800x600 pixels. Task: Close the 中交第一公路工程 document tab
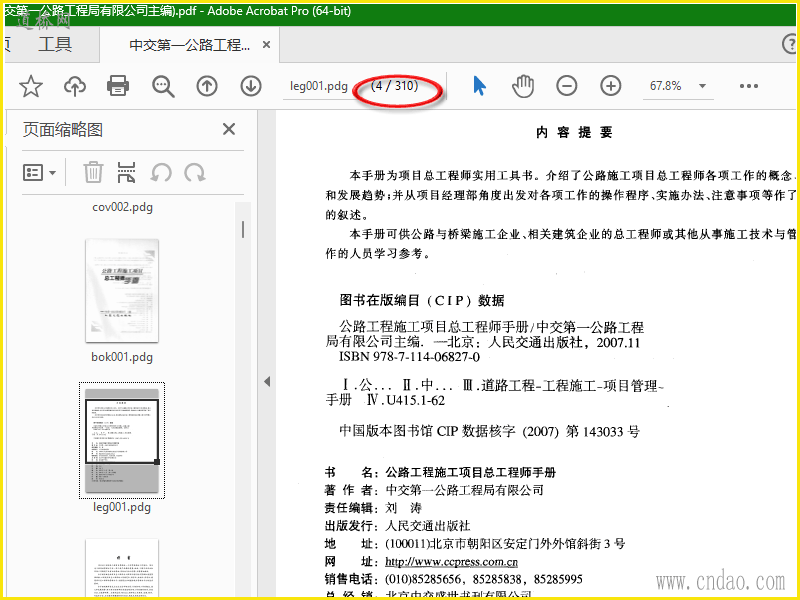tap(266, 45)
